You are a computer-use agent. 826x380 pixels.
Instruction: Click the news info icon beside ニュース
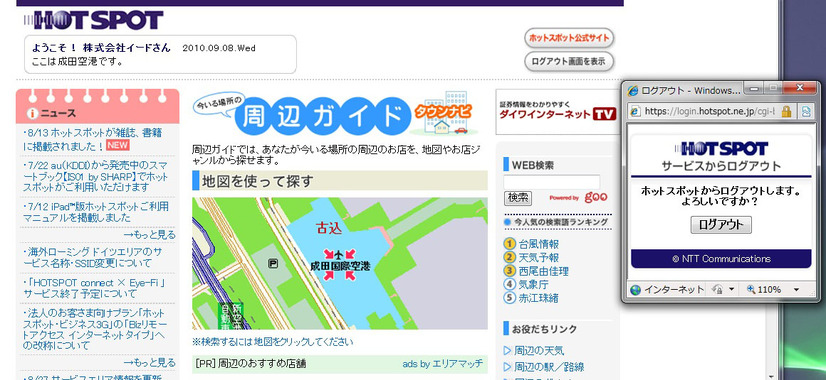[33, 113]
